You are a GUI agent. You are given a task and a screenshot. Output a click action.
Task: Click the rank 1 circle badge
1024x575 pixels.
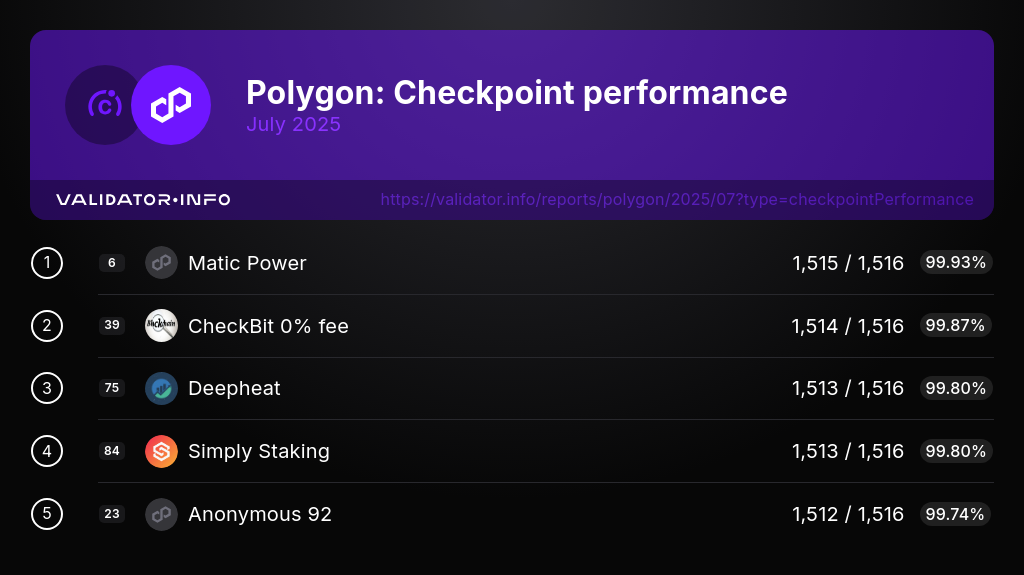pos(47,263)
